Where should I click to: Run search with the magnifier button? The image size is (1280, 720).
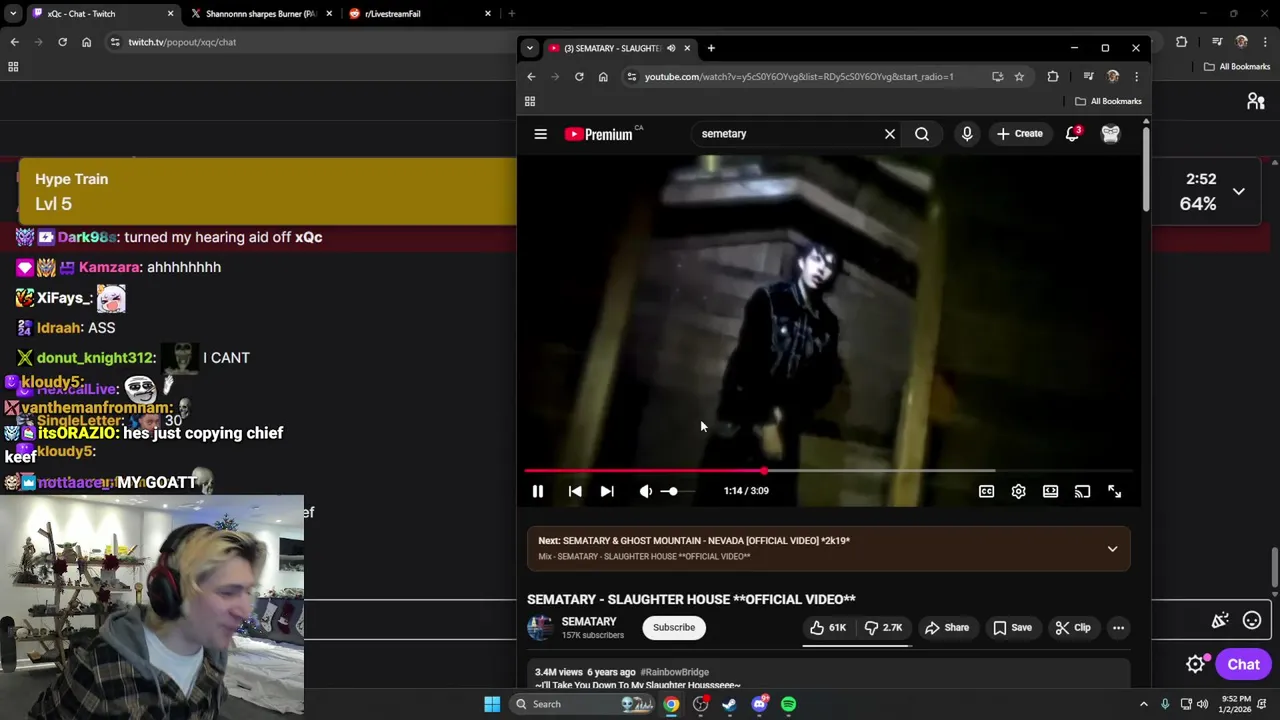coord(922,134)
